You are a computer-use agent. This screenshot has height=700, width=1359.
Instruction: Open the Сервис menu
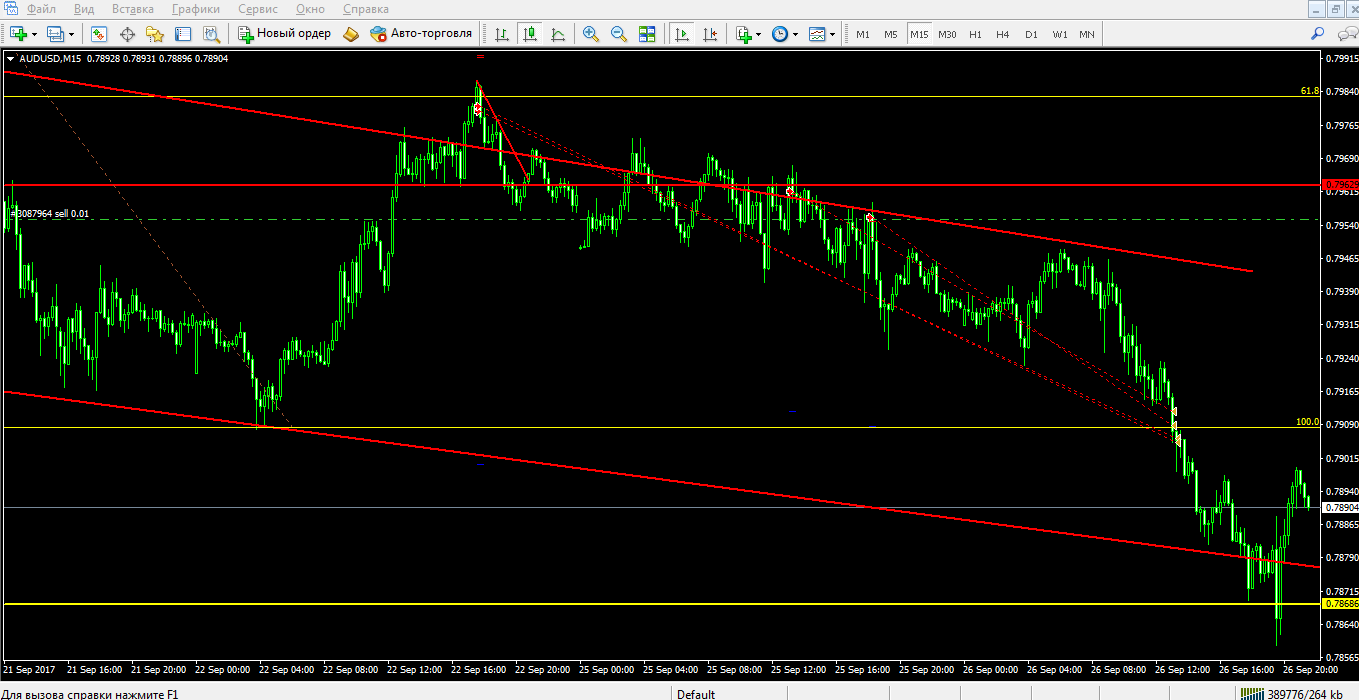pyautogui.click(x=258, y=9)
